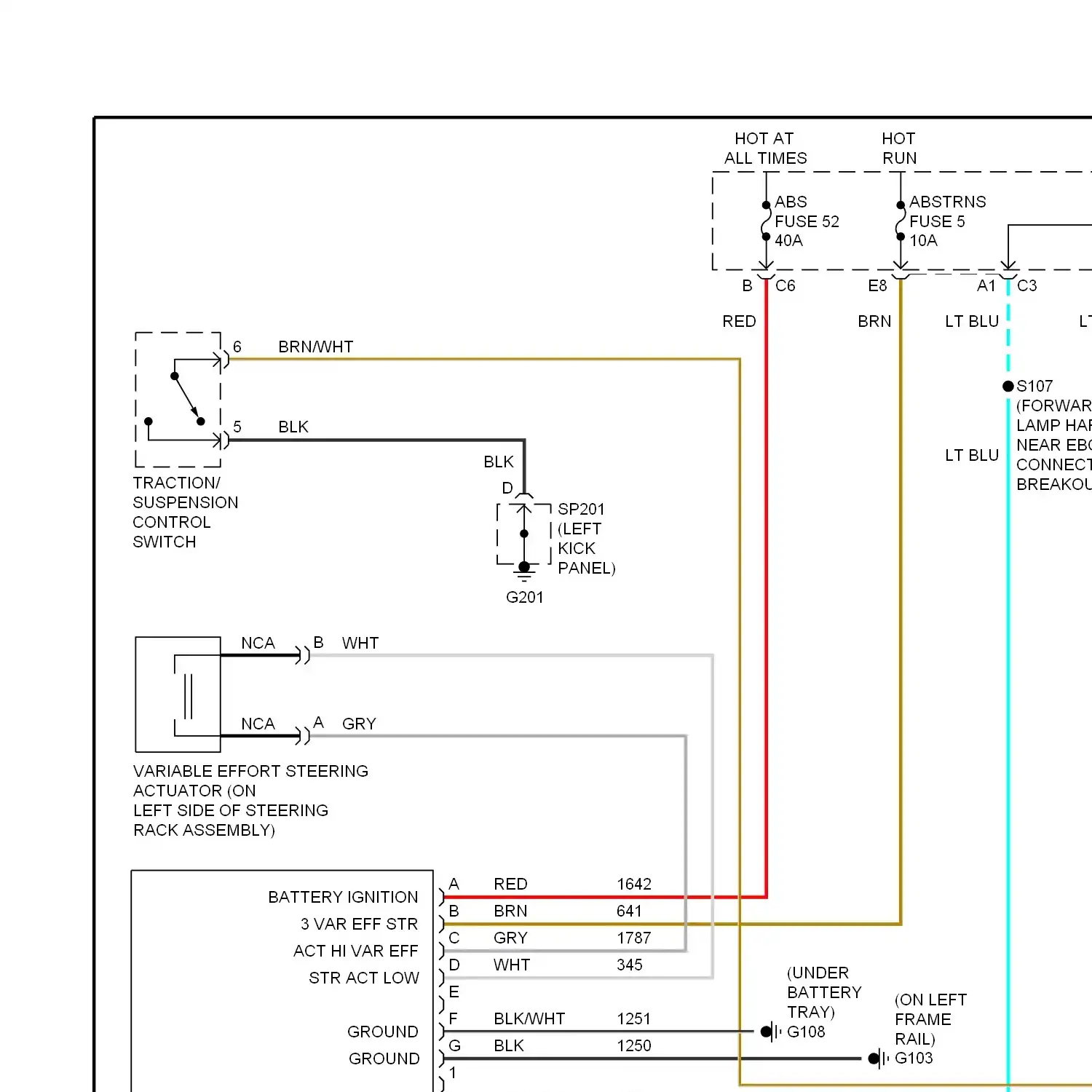The width and height of the screenshot is (1092, 1092).
Task: Click the ACT HI VAR EFF label
Action: tap(355, 951)
